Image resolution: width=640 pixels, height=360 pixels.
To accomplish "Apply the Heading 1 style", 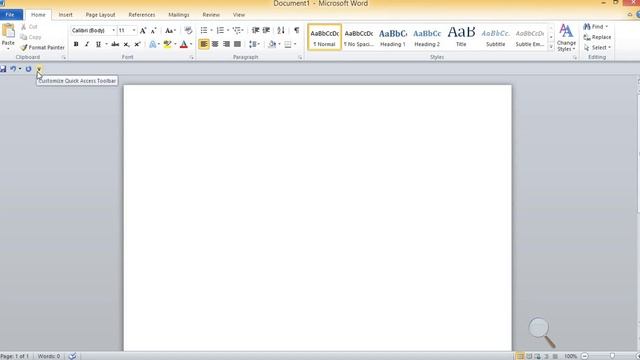I will (393, 37).
